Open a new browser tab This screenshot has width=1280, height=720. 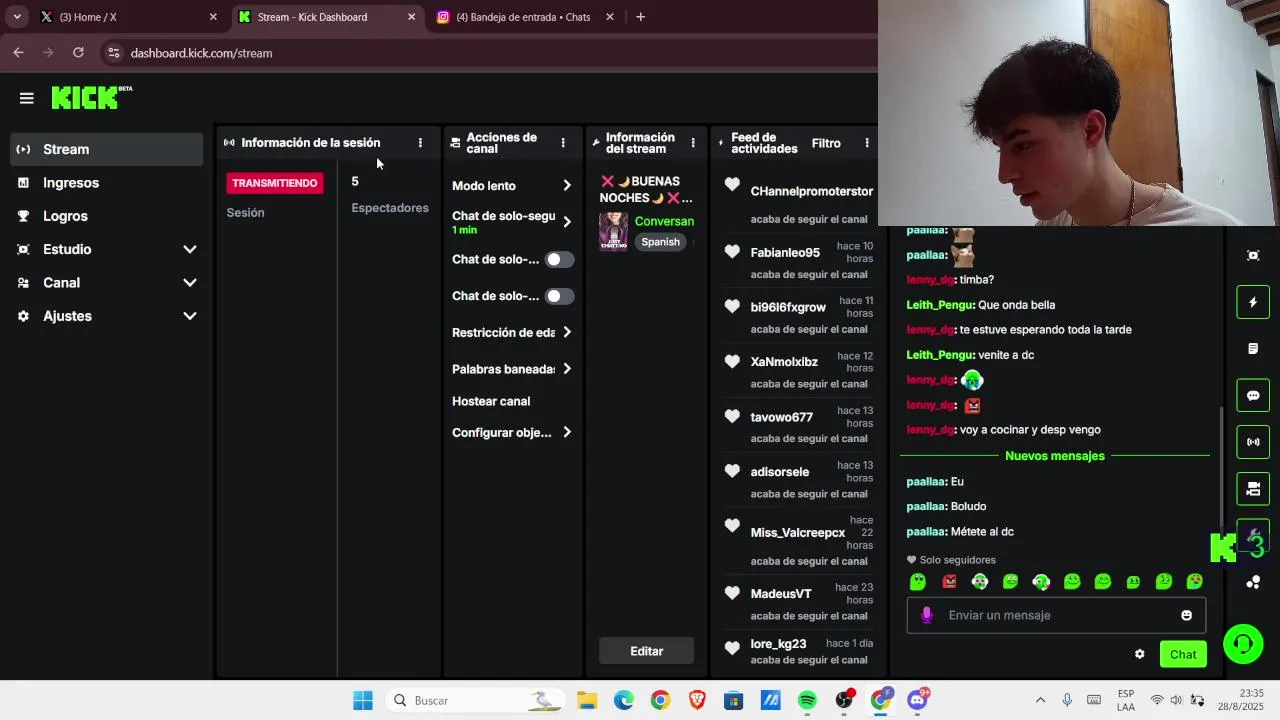(x=640, y=17)
